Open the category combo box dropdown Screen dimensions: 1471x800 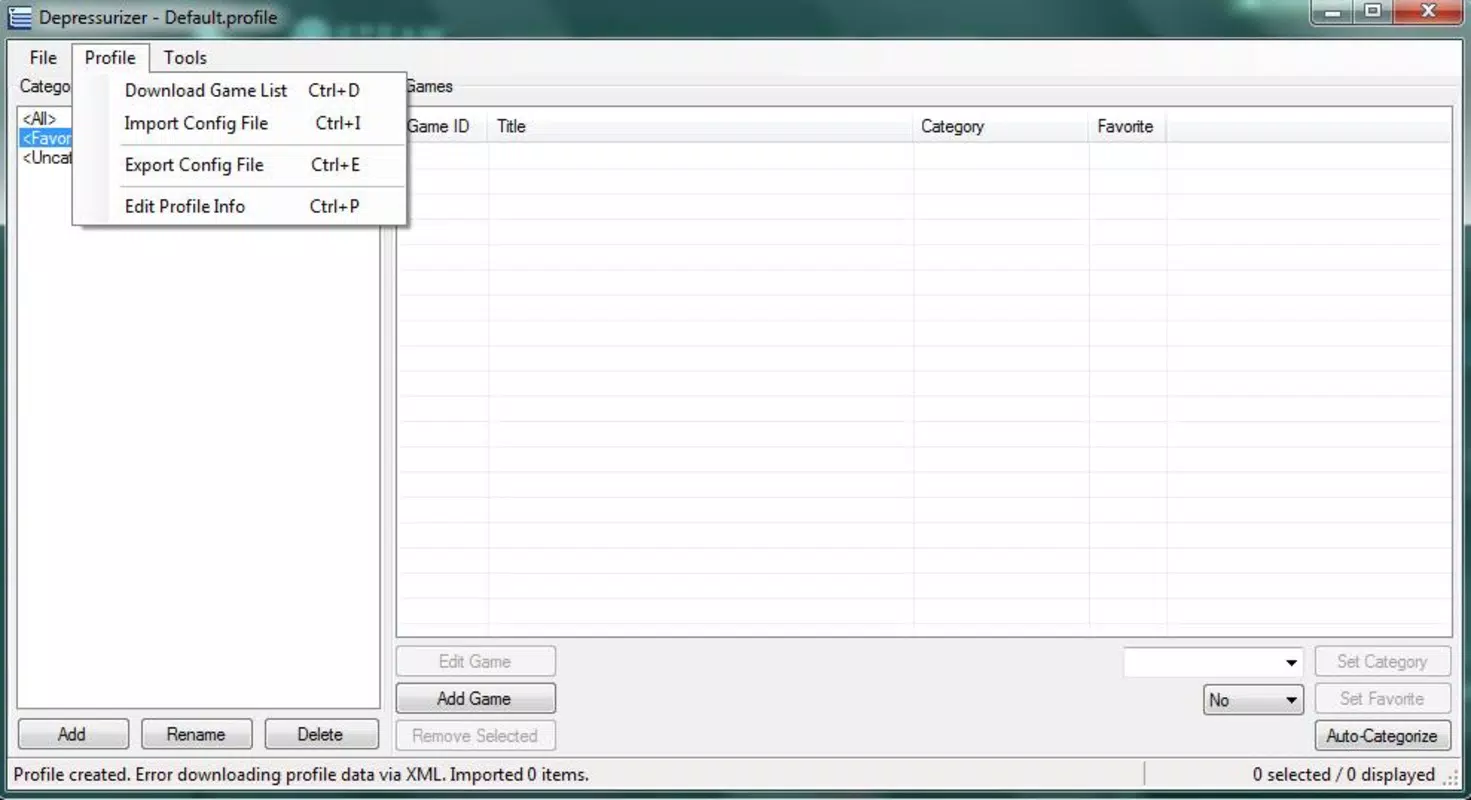[x=1291, y=662]
